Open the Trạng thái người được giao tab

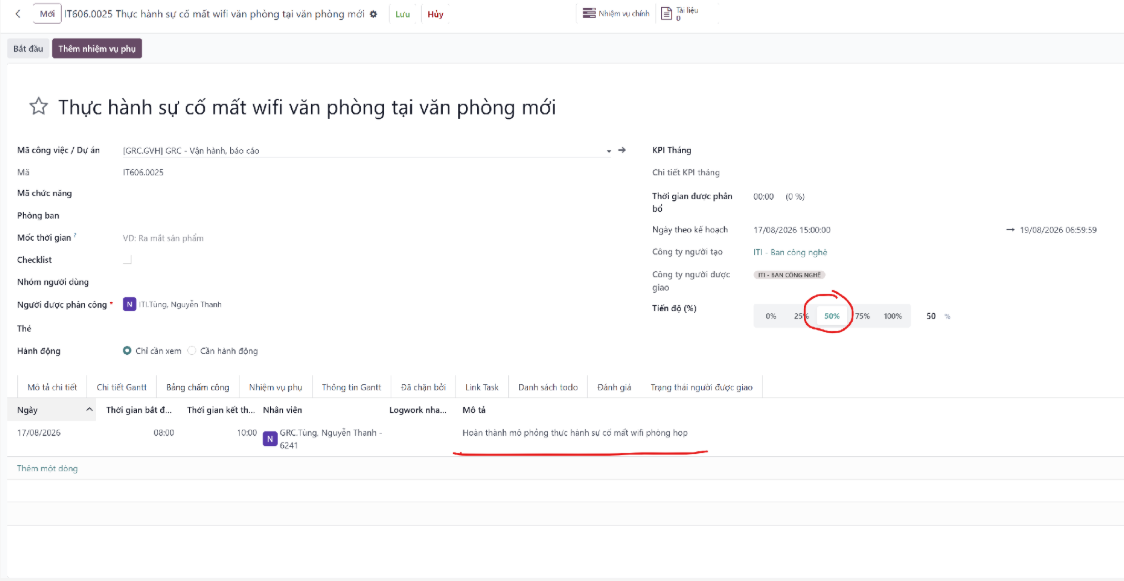(x=702, y=387)
